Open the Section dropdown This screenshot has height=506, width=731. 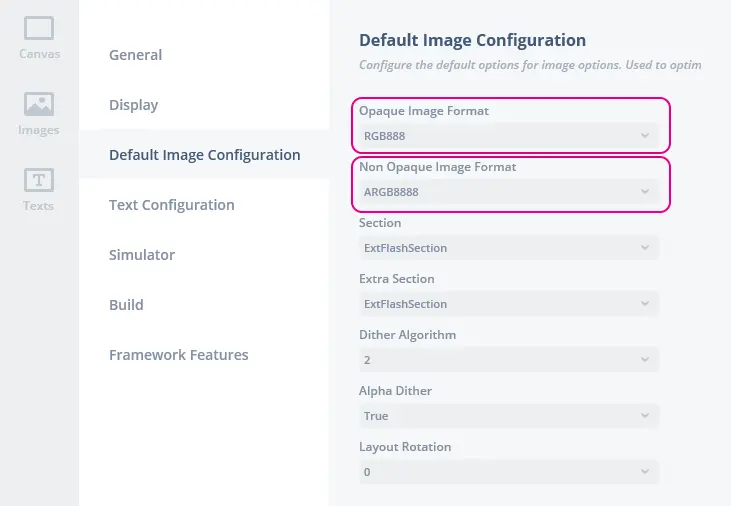507,248
